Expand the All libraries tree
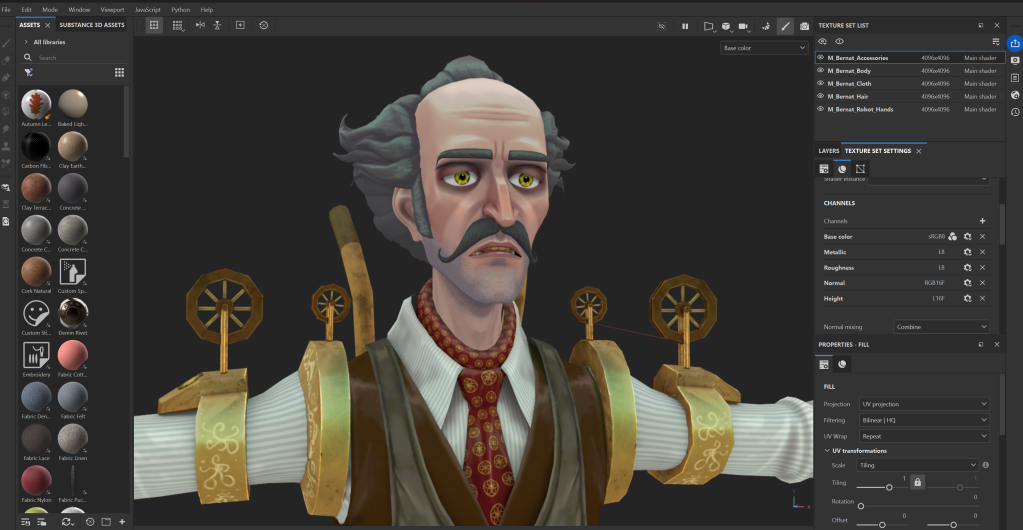The image size is (1023, 530). [27, 42]
